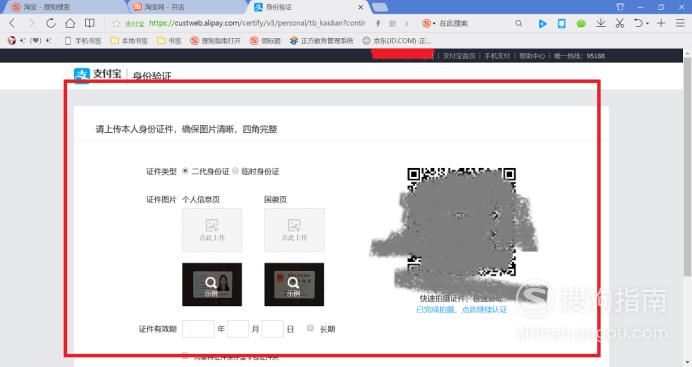Viewport: 692px width, 367px height.
Task: Open the 手机书签 bookmark
Action: tap(83, 41)
